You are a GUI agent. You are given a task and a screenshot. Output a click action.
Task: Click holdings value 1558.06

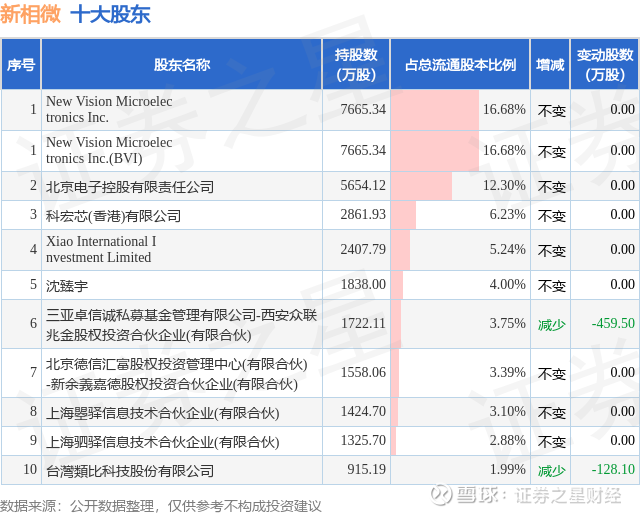[x=363, y=372]
